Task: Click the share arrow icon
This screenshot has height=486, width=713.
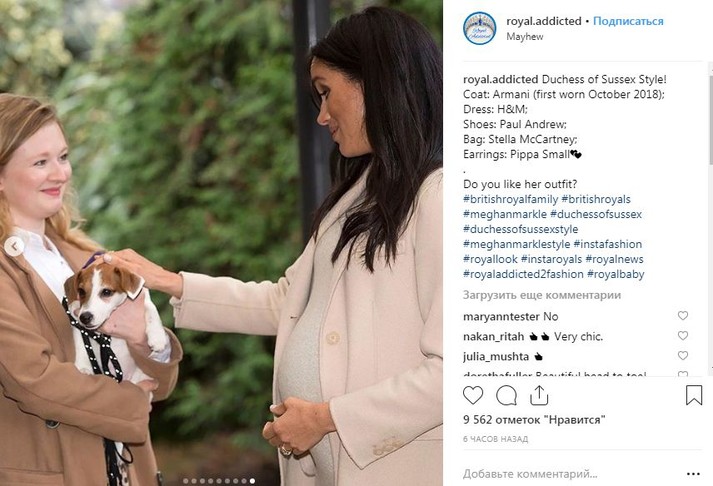Action: [x=539, y=395]
